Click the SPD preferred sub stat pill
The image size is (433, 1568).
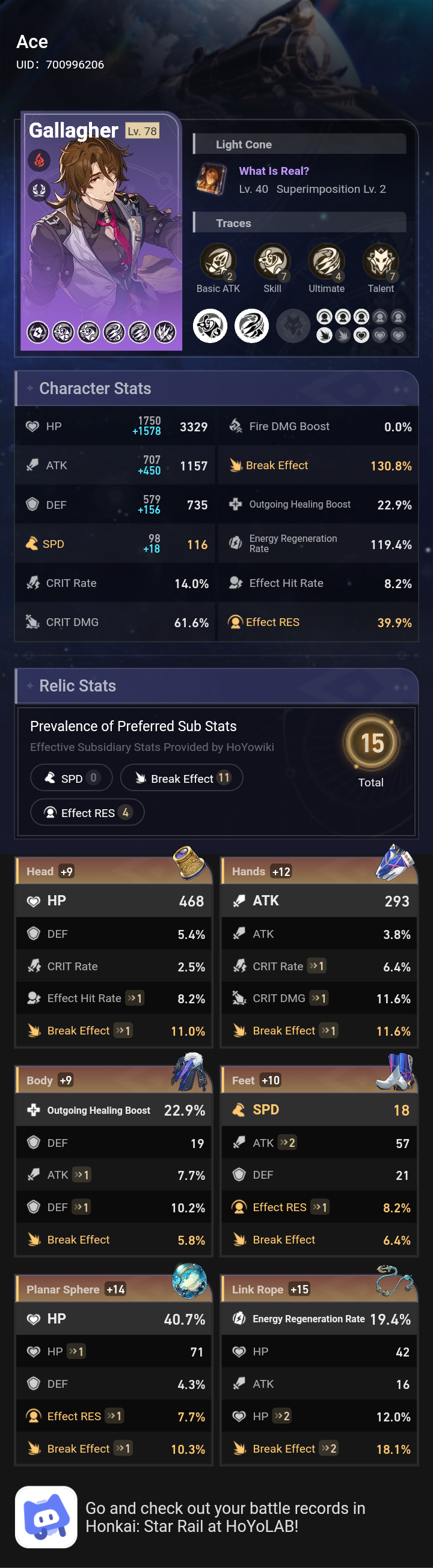point(71,778)
